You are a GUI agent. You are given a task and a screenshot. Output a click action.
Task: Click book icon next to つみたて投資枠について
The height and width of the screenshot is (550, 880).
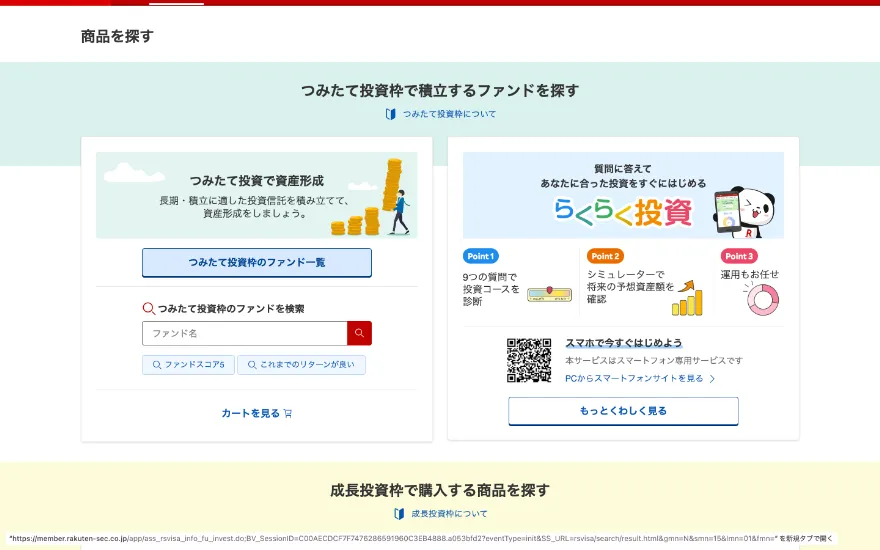[x=391, y=114]
